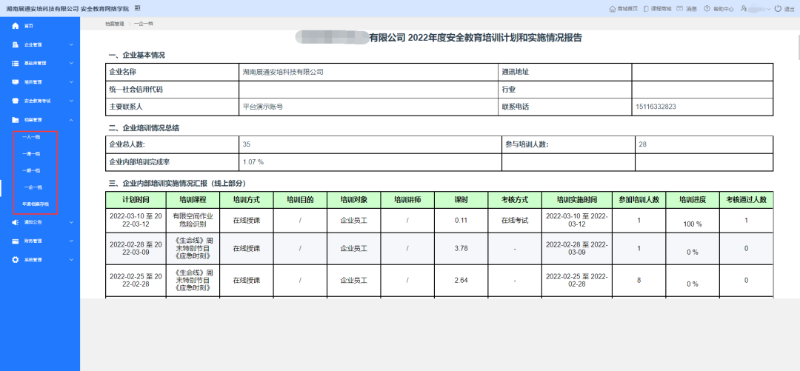Click the 财务管理 card icon in sidebar
The image size is (800, 371).
click(15, 241)
